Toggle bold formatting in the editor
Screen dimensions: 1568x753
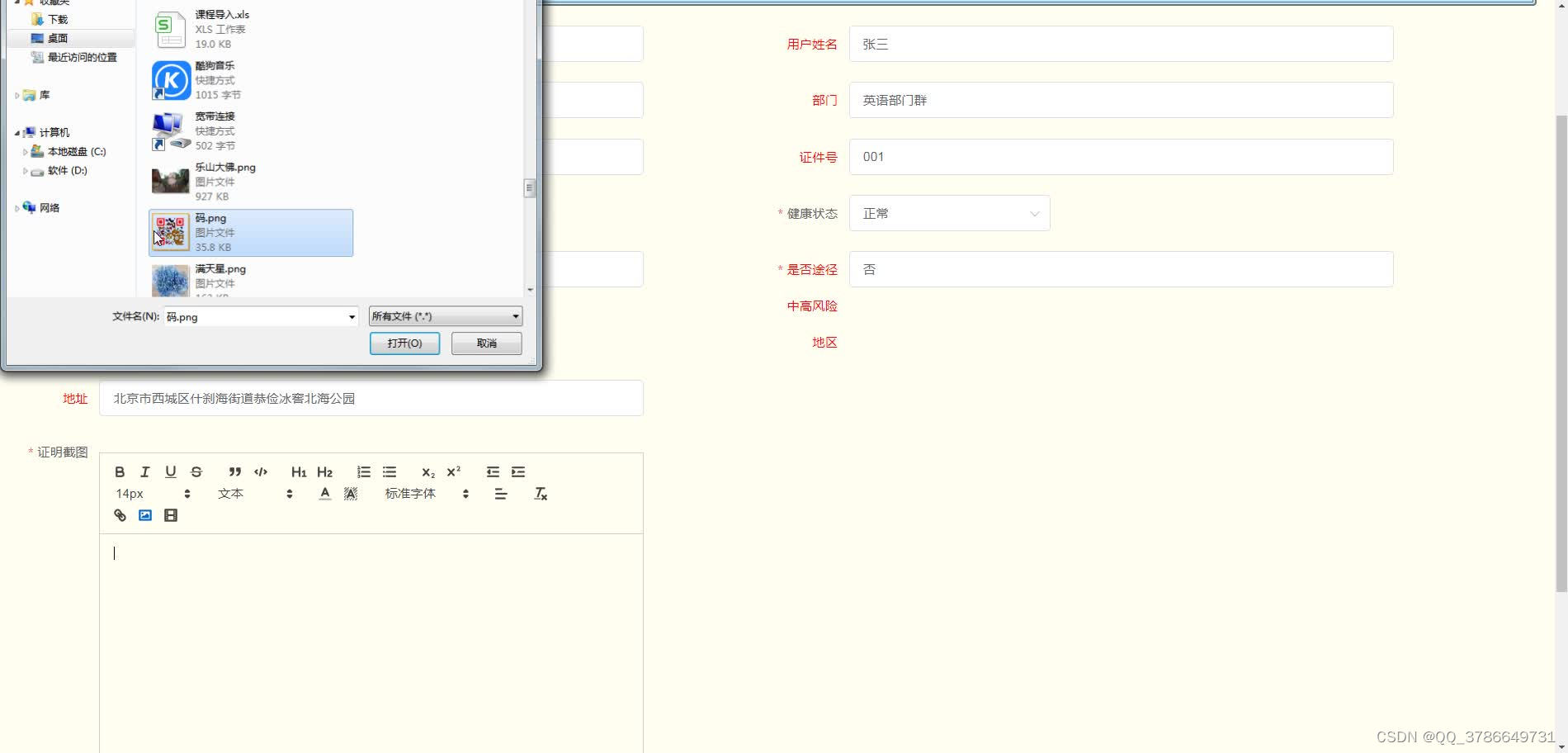[x=120, y=472]
